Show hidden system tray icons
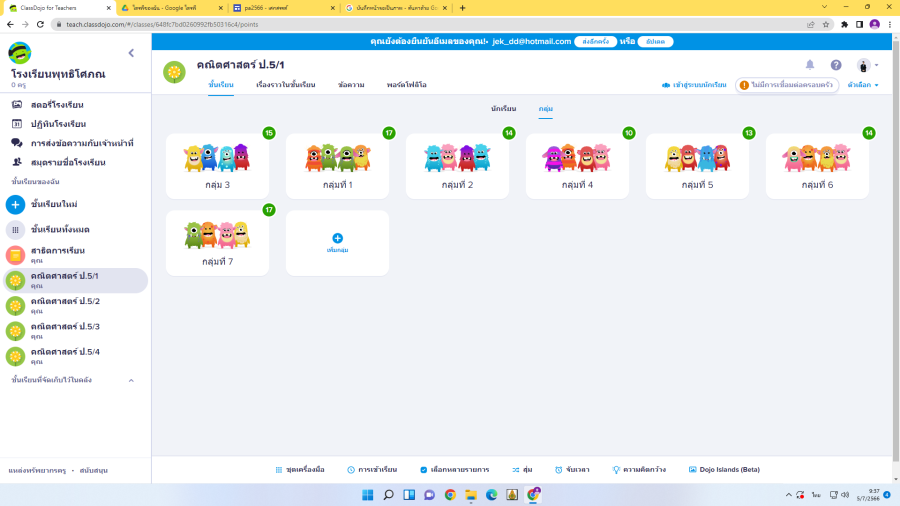 point(789,495)
